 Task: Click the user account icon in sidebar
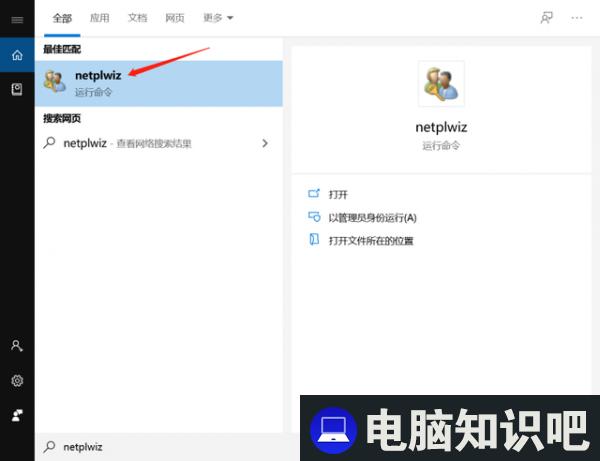pyautogui.click(x=17, y=346)
